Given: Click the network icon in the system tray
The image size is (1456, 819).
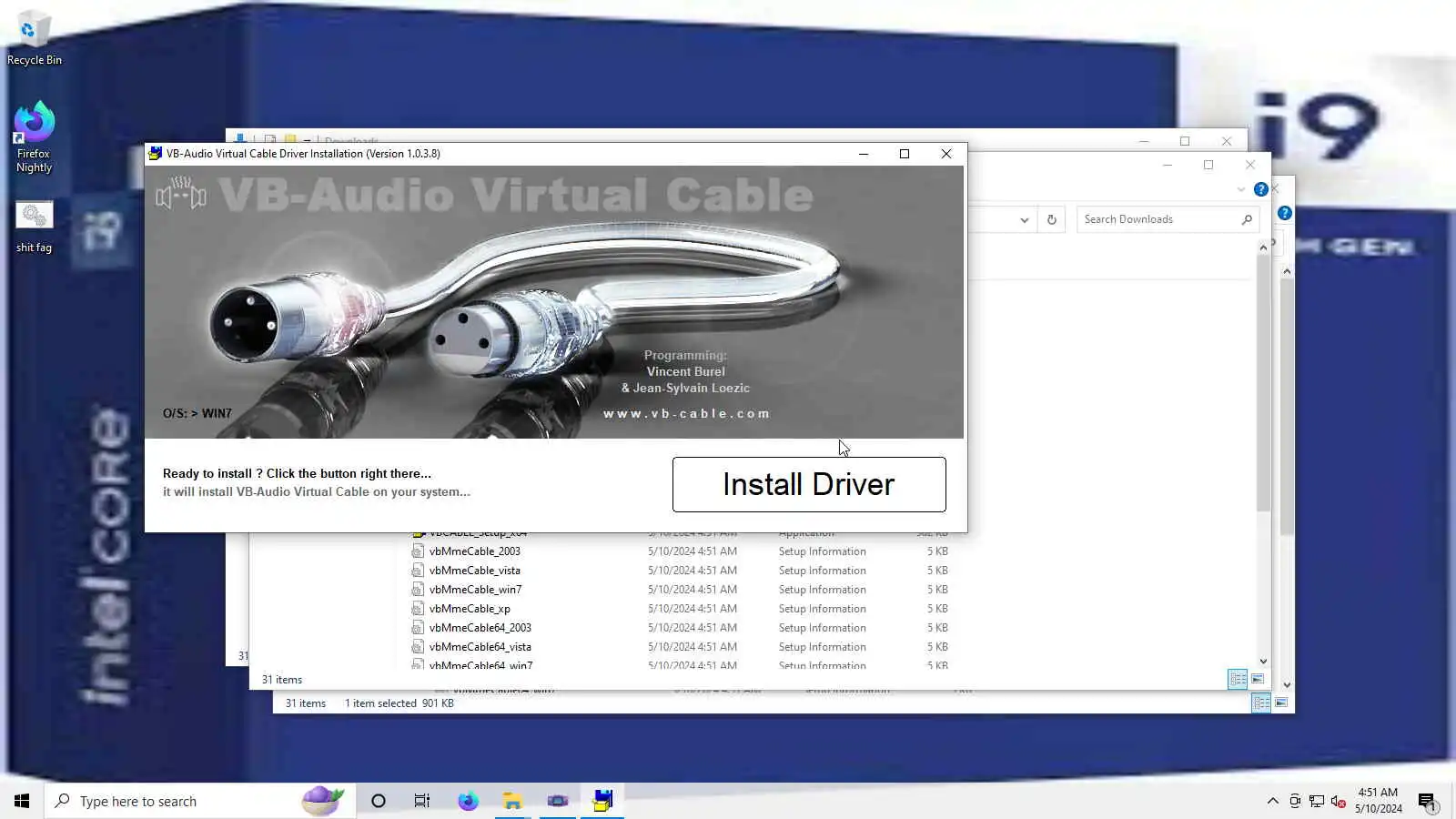Looking at the screenshot, I should click(1317, 801).
